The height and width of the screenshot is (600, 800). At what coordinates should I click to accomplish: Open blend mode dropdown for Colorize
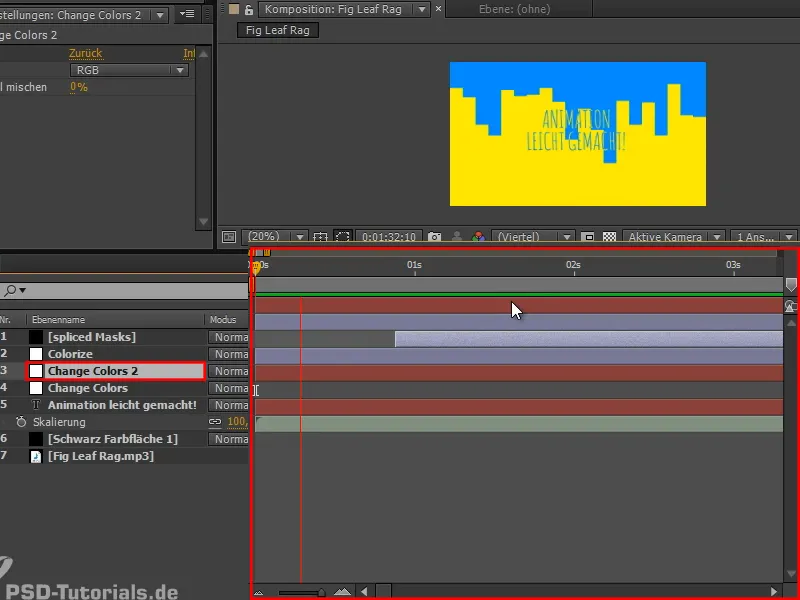pyautogui.click(x=228, y=354)
